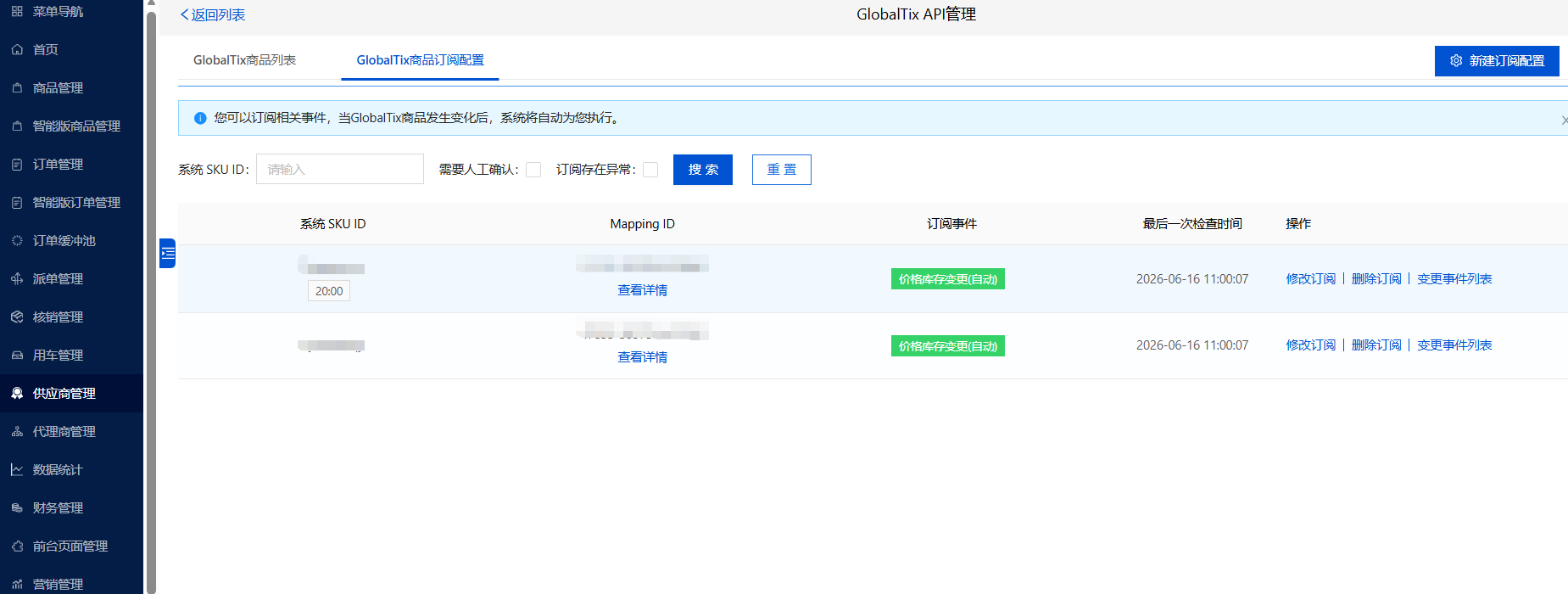Click the 订阅事件 column header
The height and width of the screenshot is (594, 1568).
(x=952, y=224)
